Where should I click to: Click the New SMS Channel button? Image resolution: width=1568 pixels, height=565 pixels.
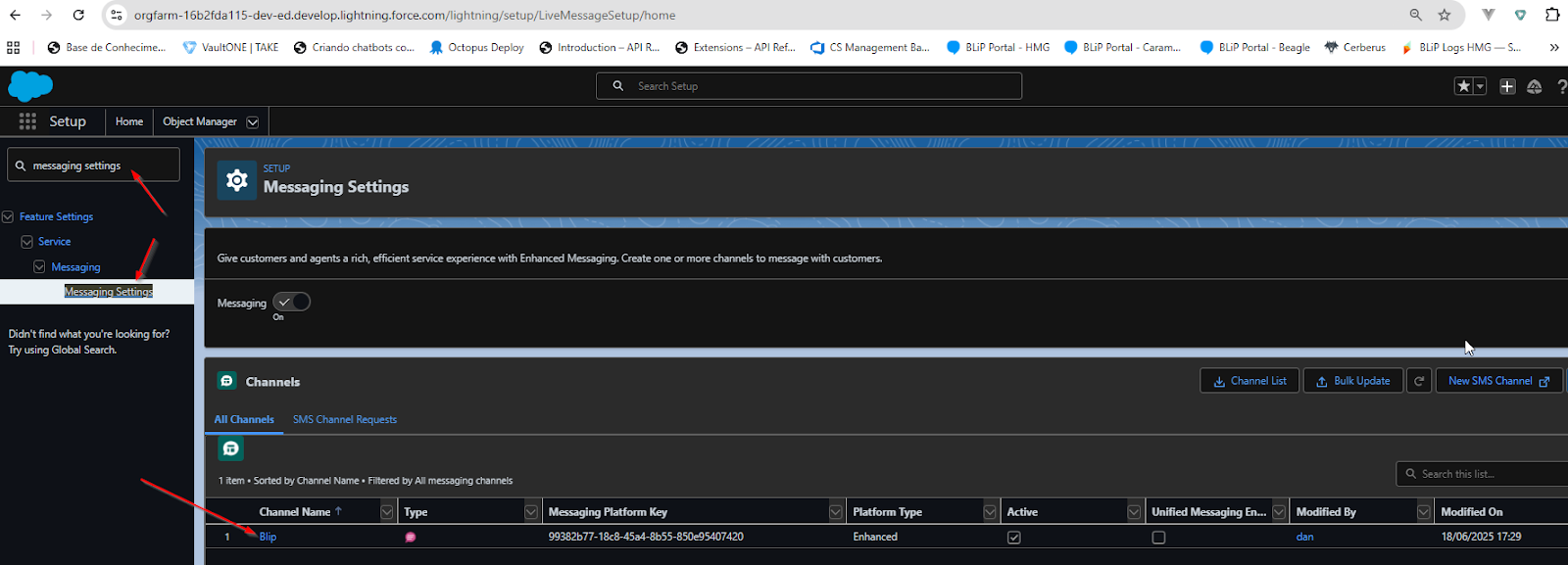click(1497, 381)
